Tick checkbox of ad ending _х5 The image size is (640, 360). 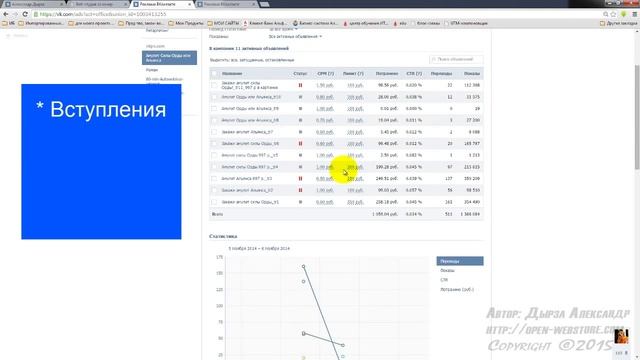point(214,155)
